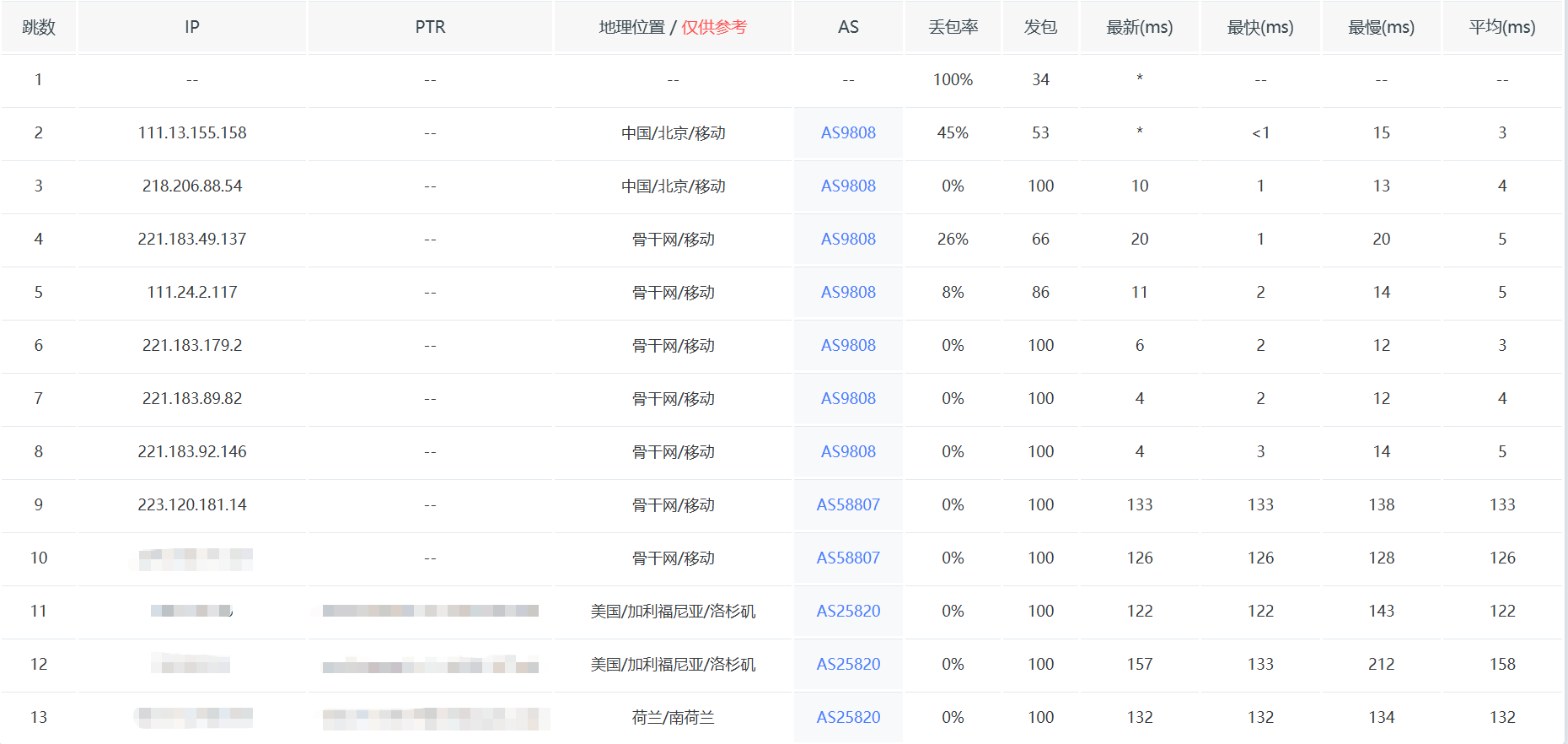Viewport: 1568px width, 744px height.
Task: Click 美国/加利福尼亚/洛杉矶 location in hop 12 row
Action: 673,664
